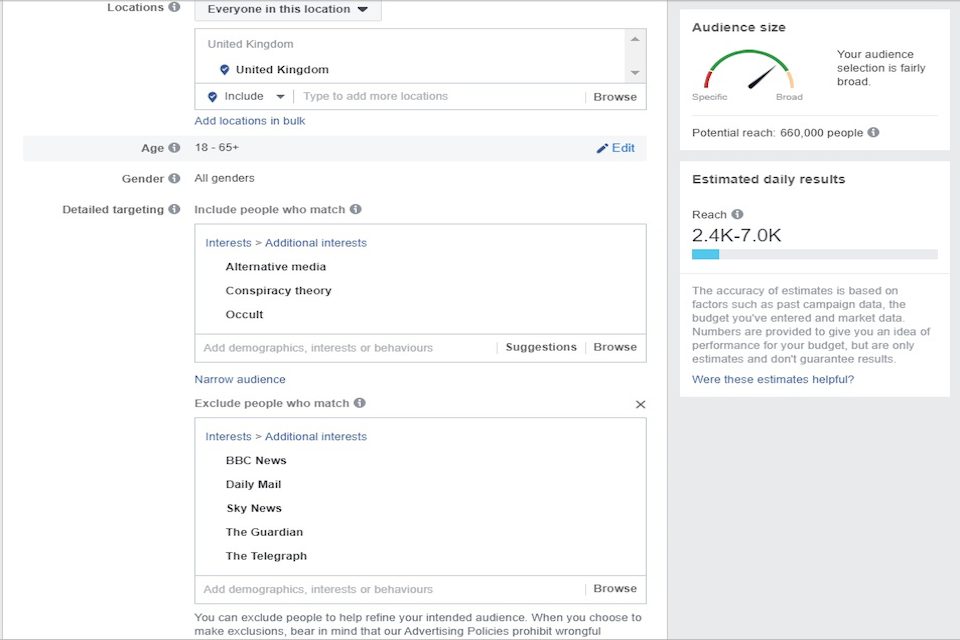This screenshot has height=640, width=960.
Task: Click the Locations info icon
Action: pos(174,7)
